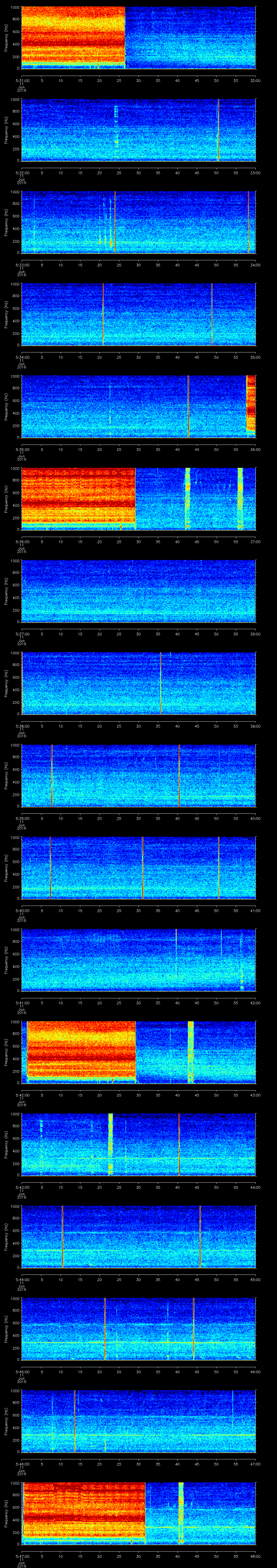Click the '5:39:00' start time label
Viewport: 277px width, 1568px height.
tap(22, 818)
